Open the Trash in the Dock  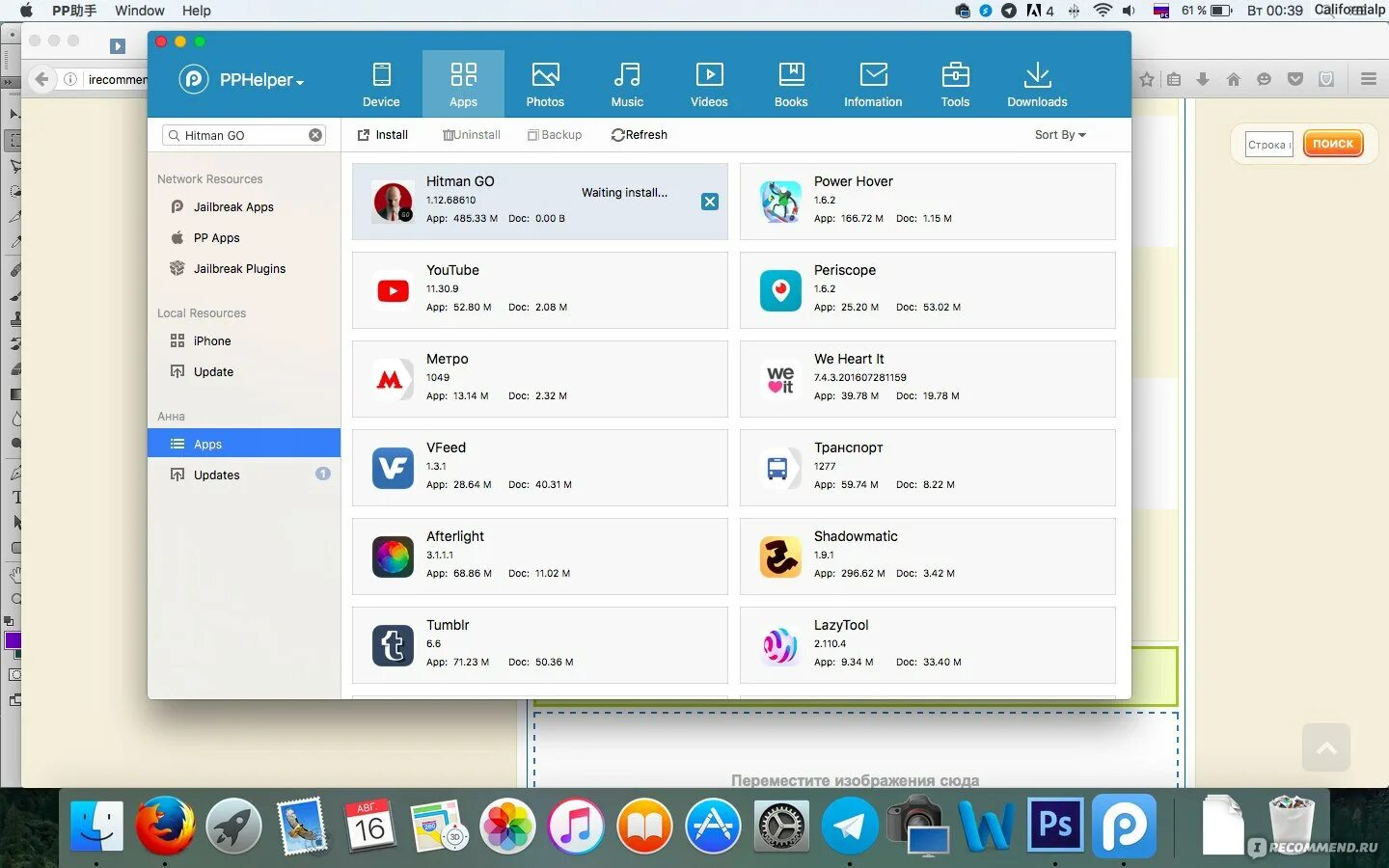(1291, 825)
